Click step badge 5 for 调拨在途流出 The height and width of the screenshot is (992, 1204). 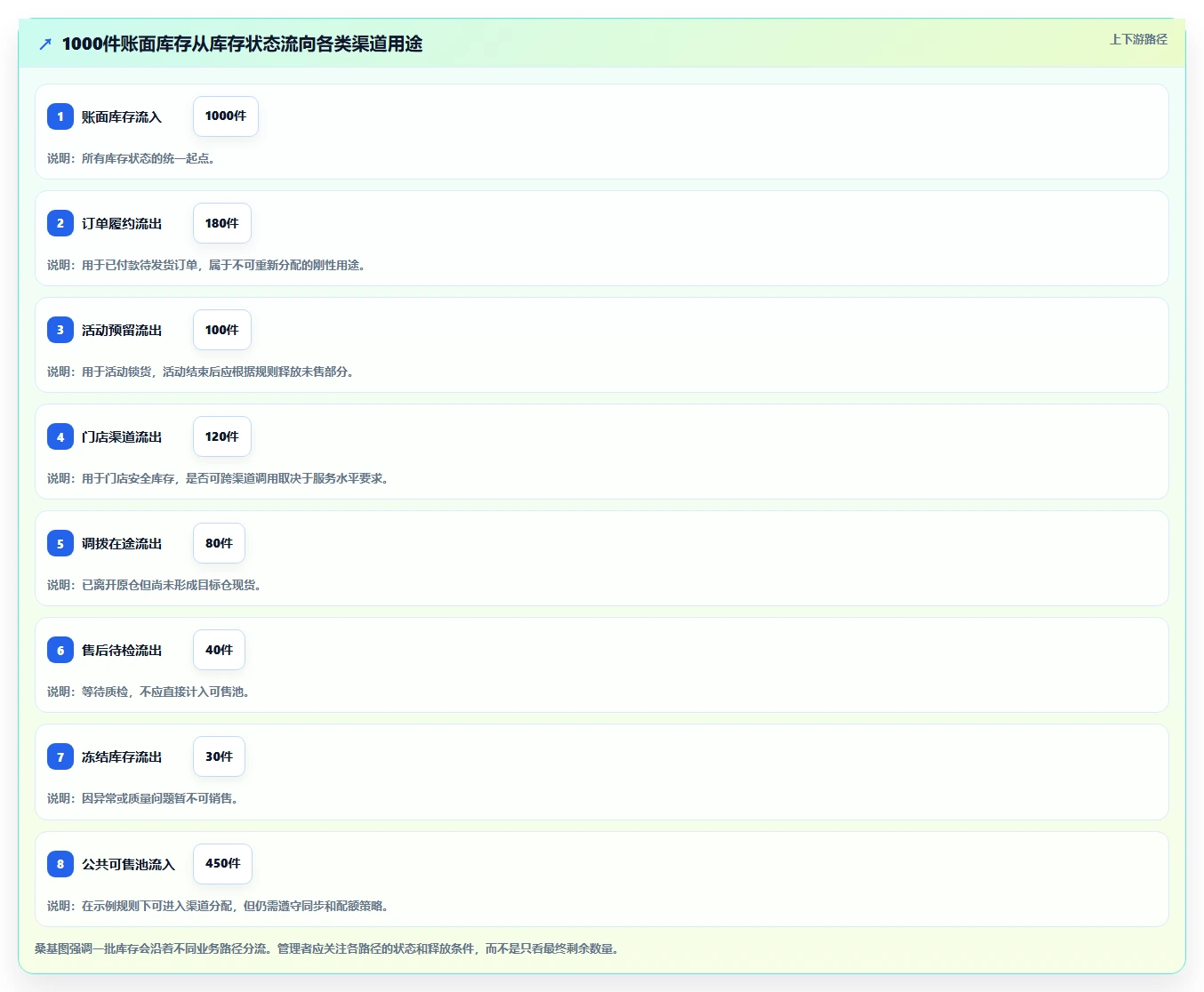click(x=60, y=543)
